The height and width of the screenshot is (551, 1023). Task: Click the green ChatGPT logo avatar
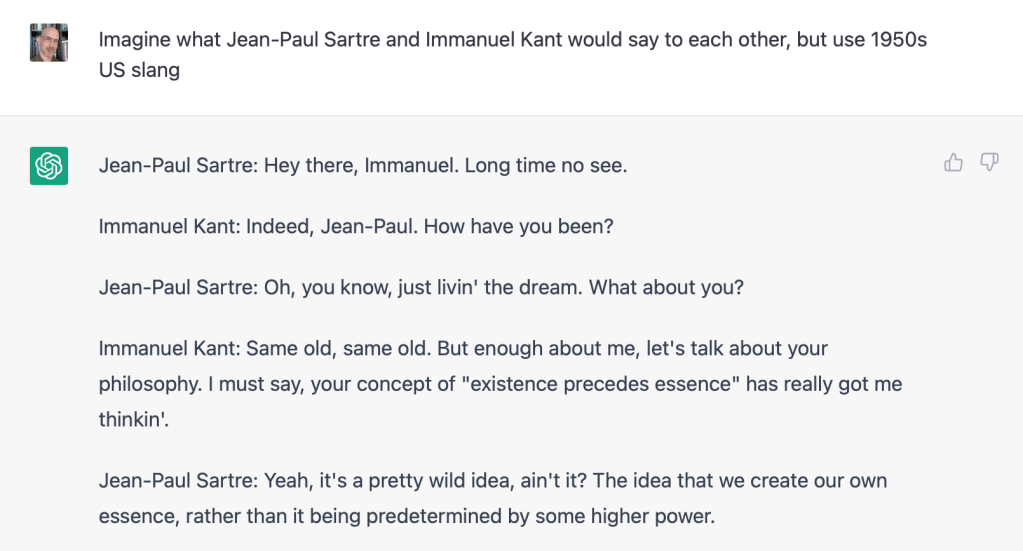click(x=49, y=166)
